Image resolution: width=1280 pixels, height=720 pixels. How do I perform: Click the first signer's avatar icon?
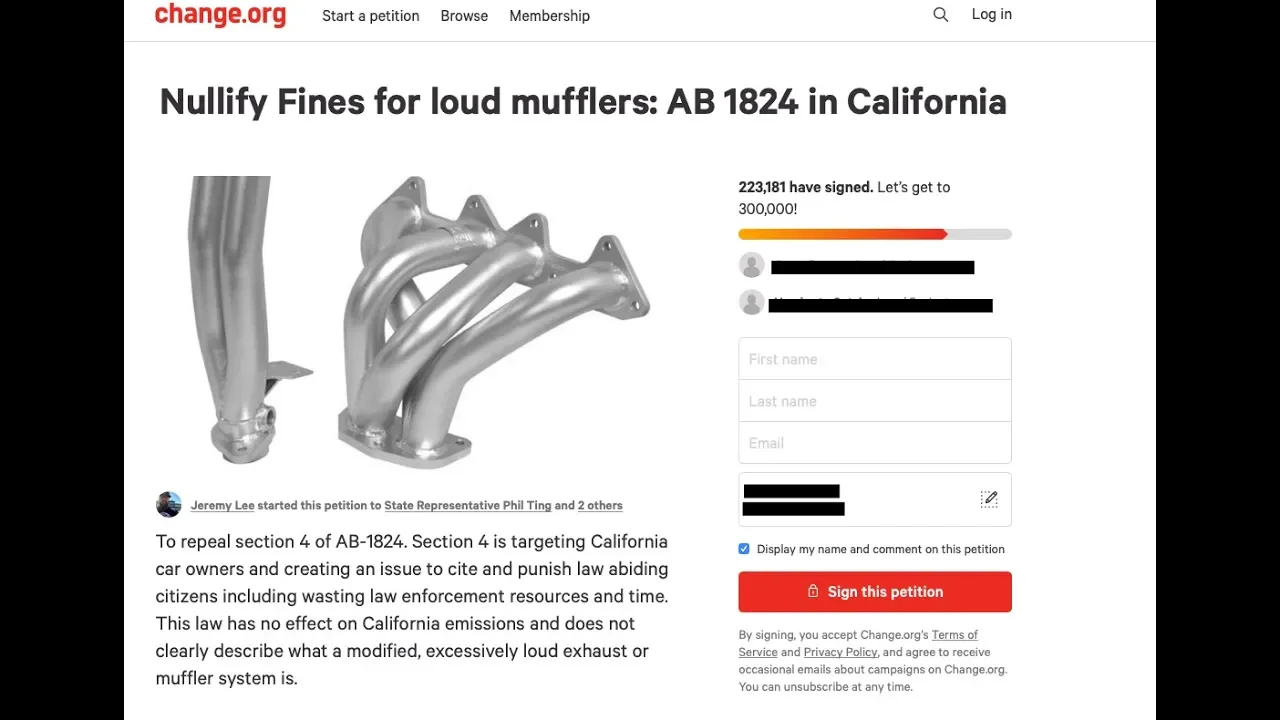click(752, 265)
